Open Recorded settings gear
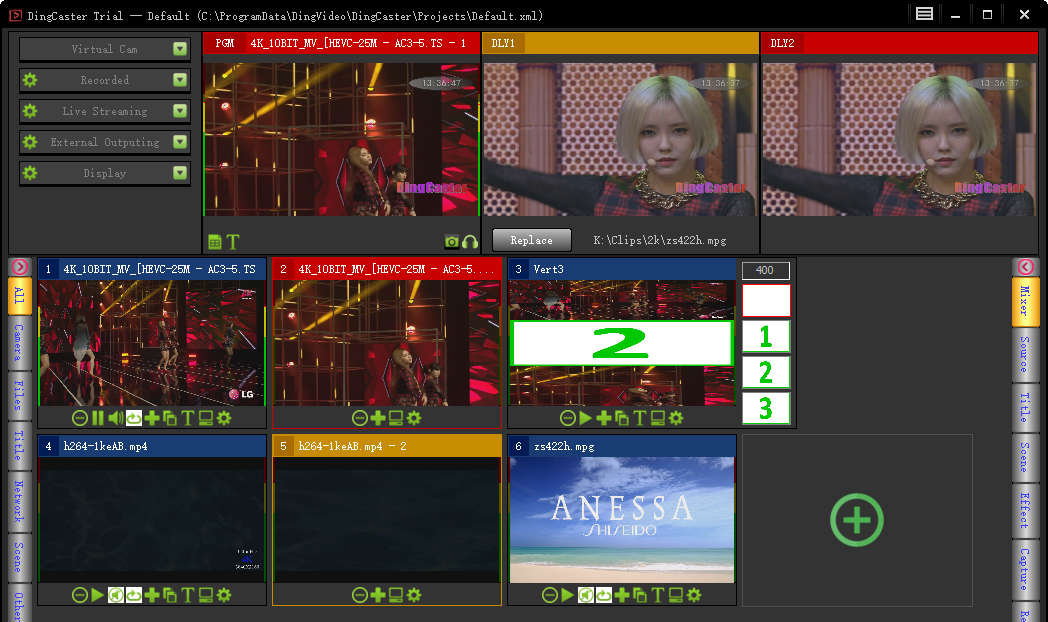 point(30,80)
